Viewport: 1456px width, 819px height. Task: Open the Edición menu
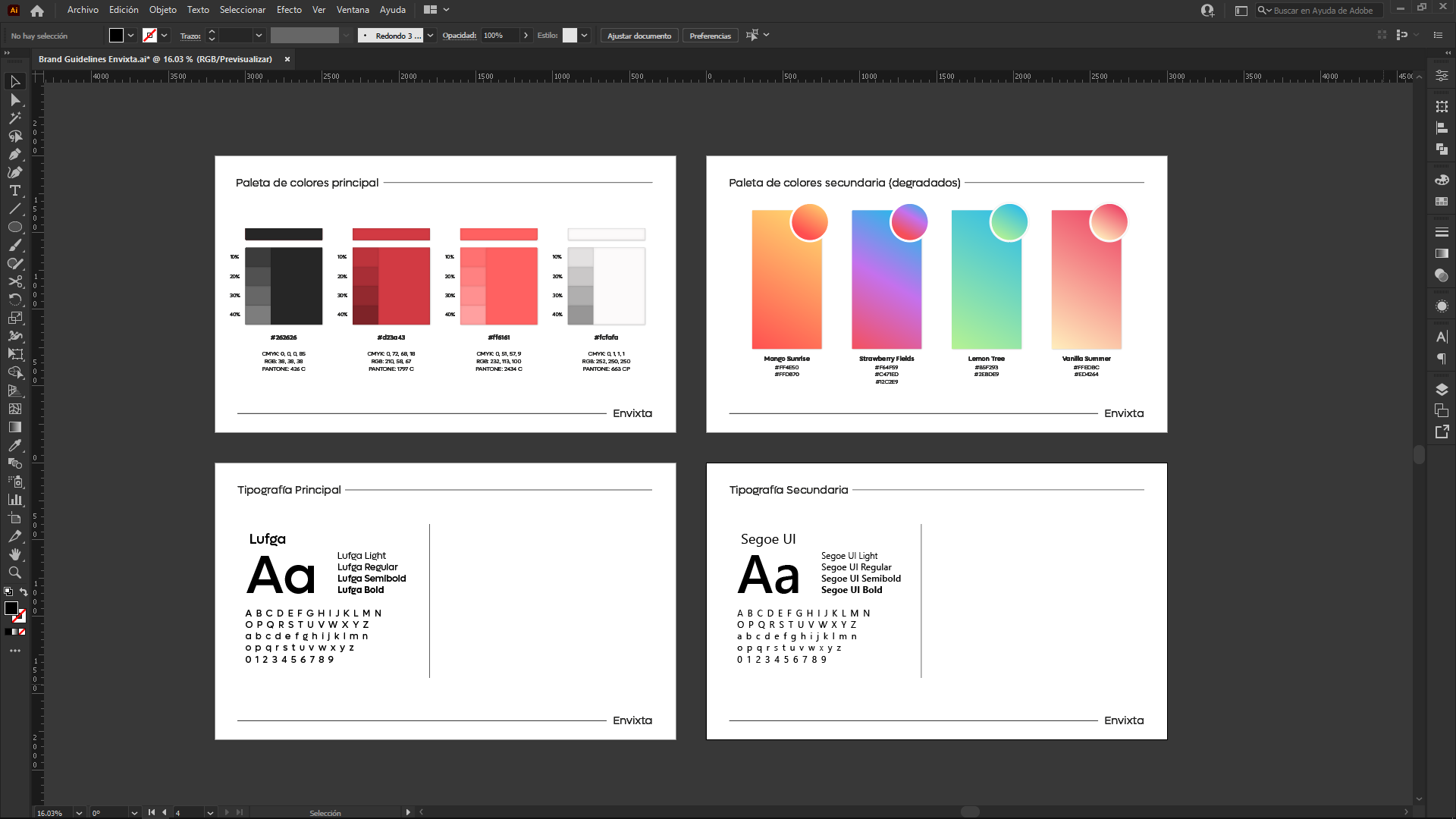pyautogui.click(x=124, y=10)
